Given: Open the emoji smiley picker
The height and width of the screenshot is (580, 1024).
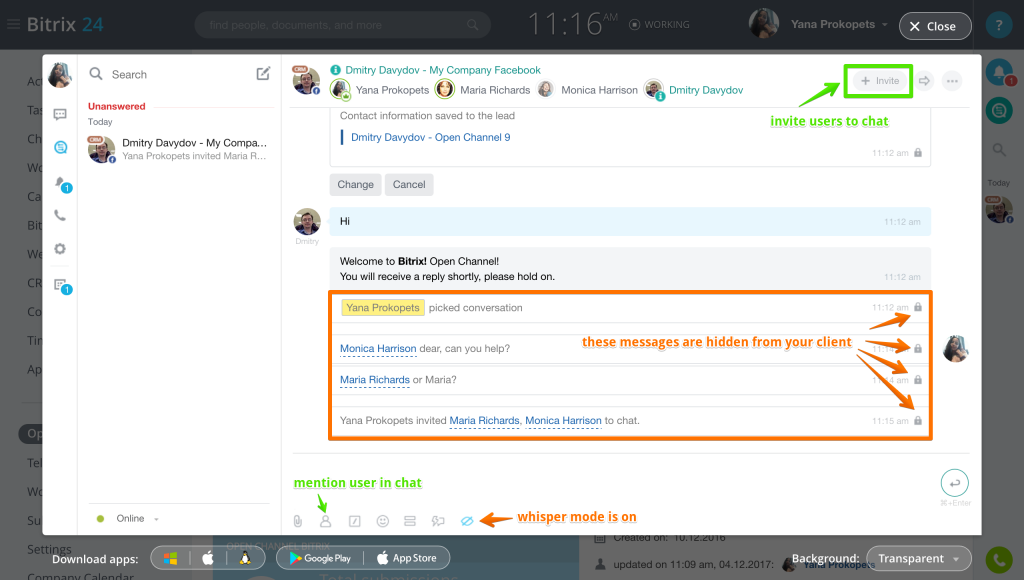Looking at the screenshot, I should coord(383,521).
